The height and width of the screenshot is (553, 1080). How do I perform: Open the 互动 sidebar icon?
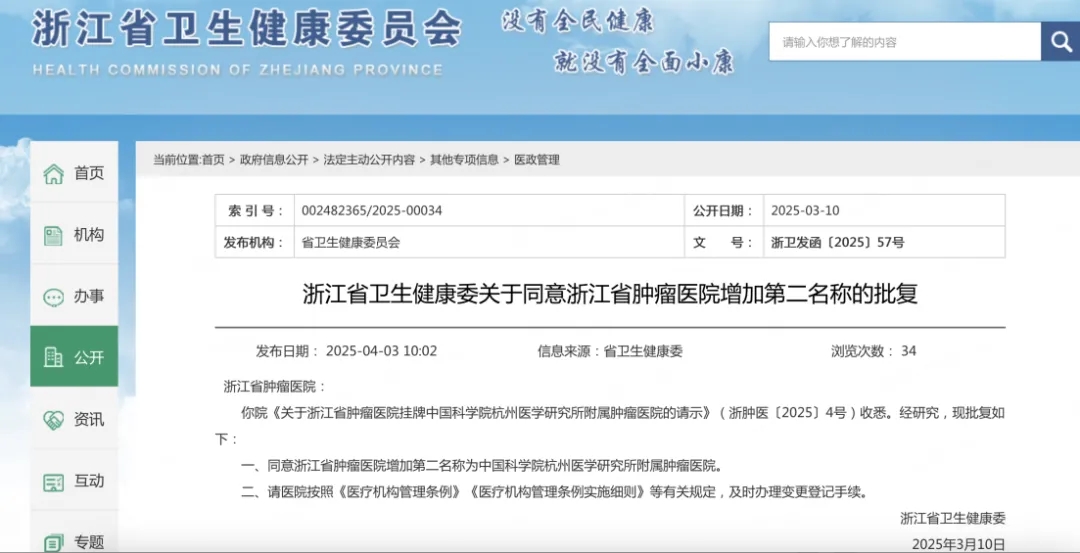point(53,481)
